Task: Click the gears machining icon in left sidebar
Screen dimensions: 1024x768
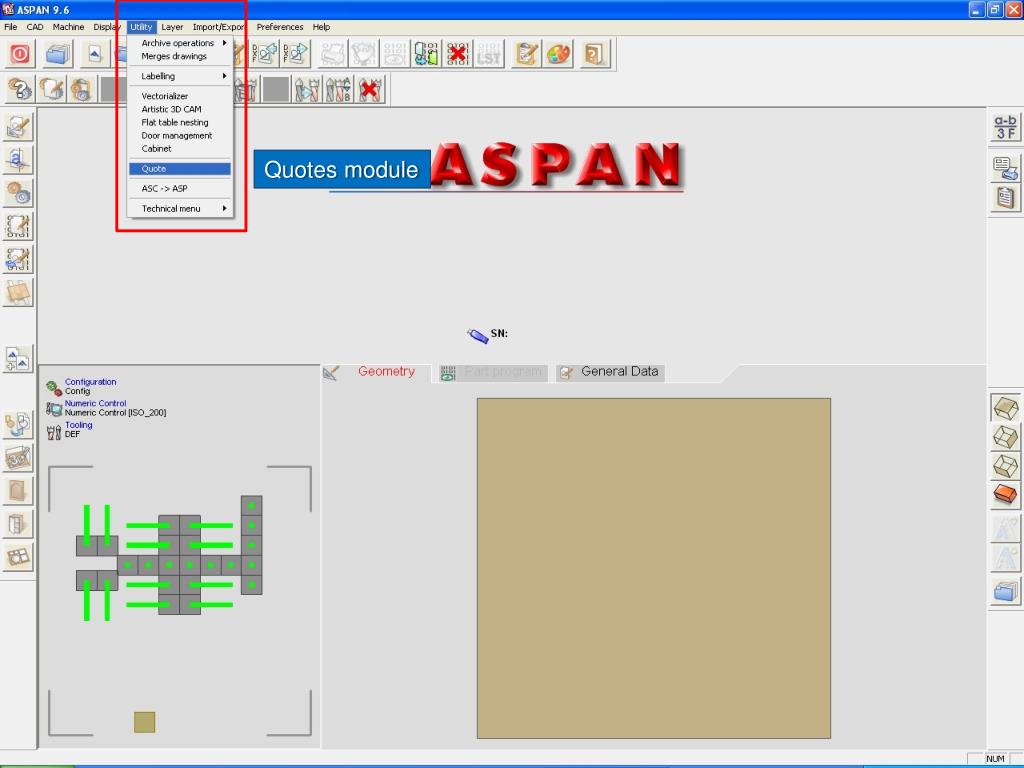Action: (18, 193)
